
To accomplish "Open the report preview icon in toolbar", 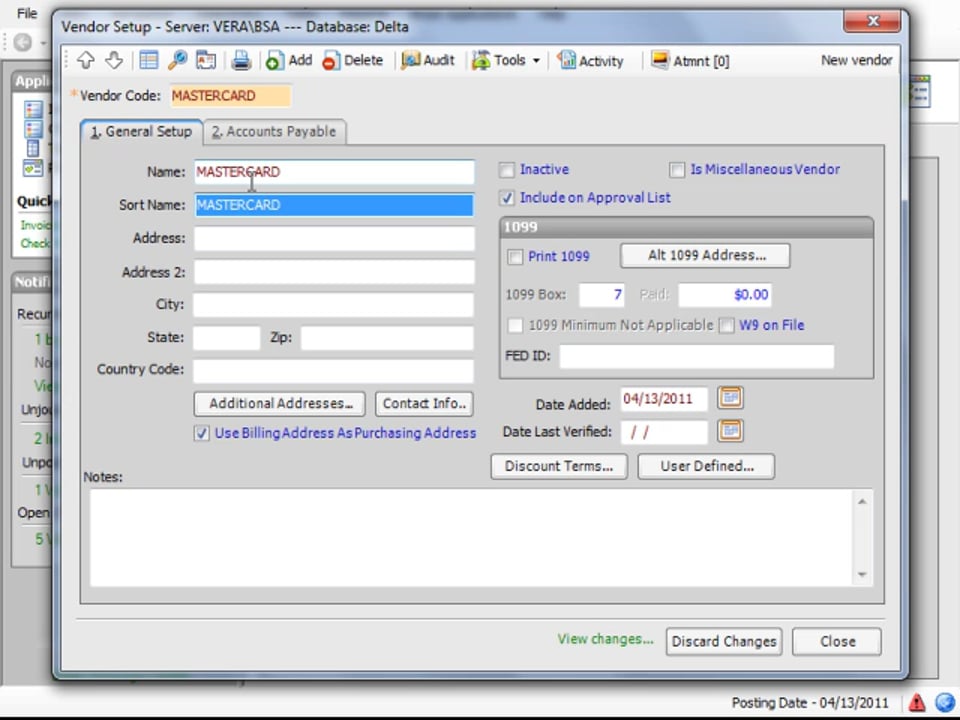I will tap(206, 60).
